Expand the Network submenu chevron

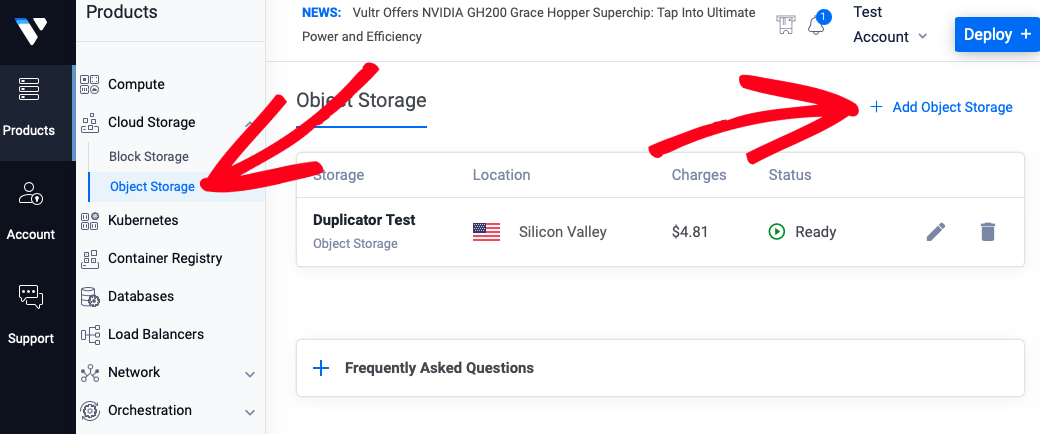[250, 374]
